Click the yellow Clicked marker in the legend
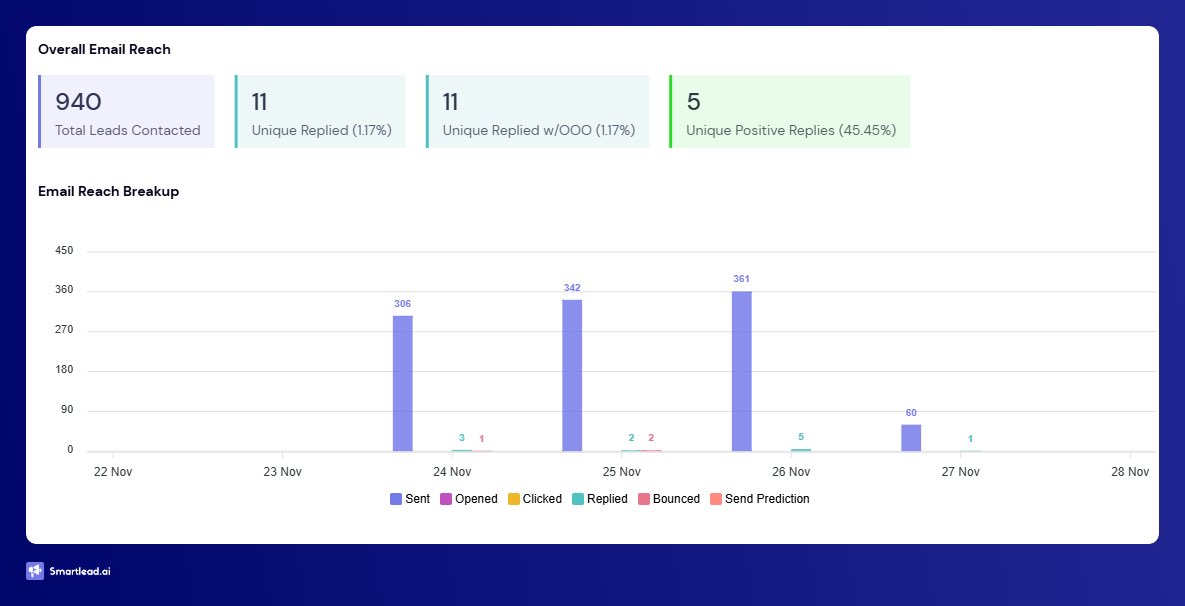 click(514, 499)
